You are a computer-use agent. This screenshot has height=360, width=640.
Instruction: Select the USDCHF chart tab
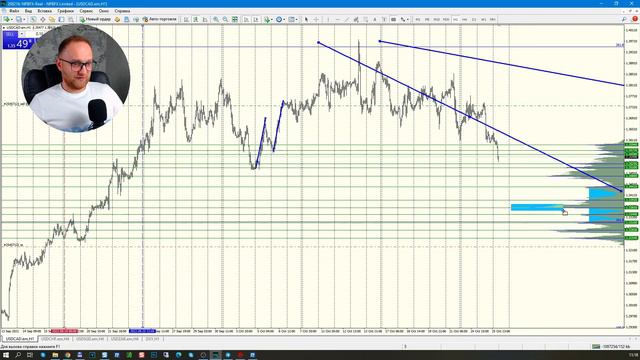click(x=55, y=339)
